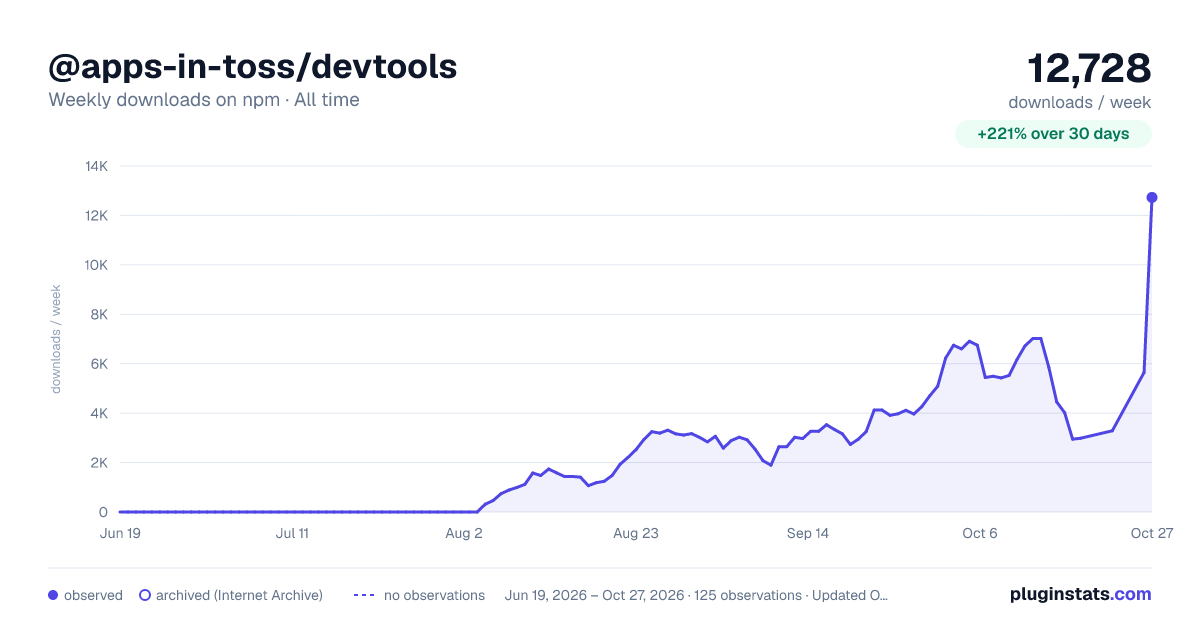Click the 2K y-axis label

point(100,463)
